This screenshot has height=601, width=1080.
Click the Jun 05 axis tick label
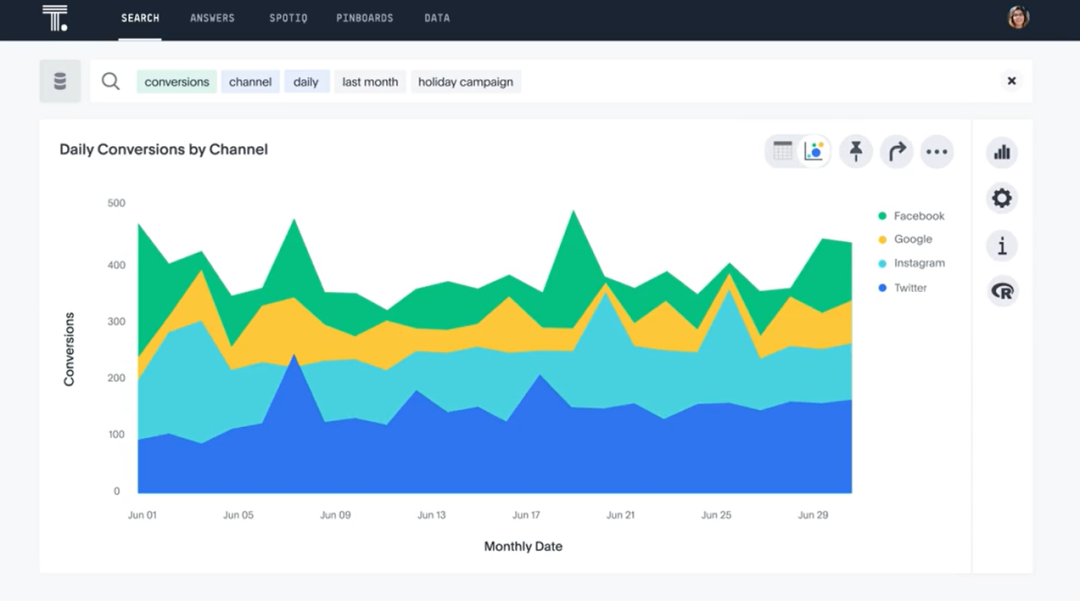point(238,515)
